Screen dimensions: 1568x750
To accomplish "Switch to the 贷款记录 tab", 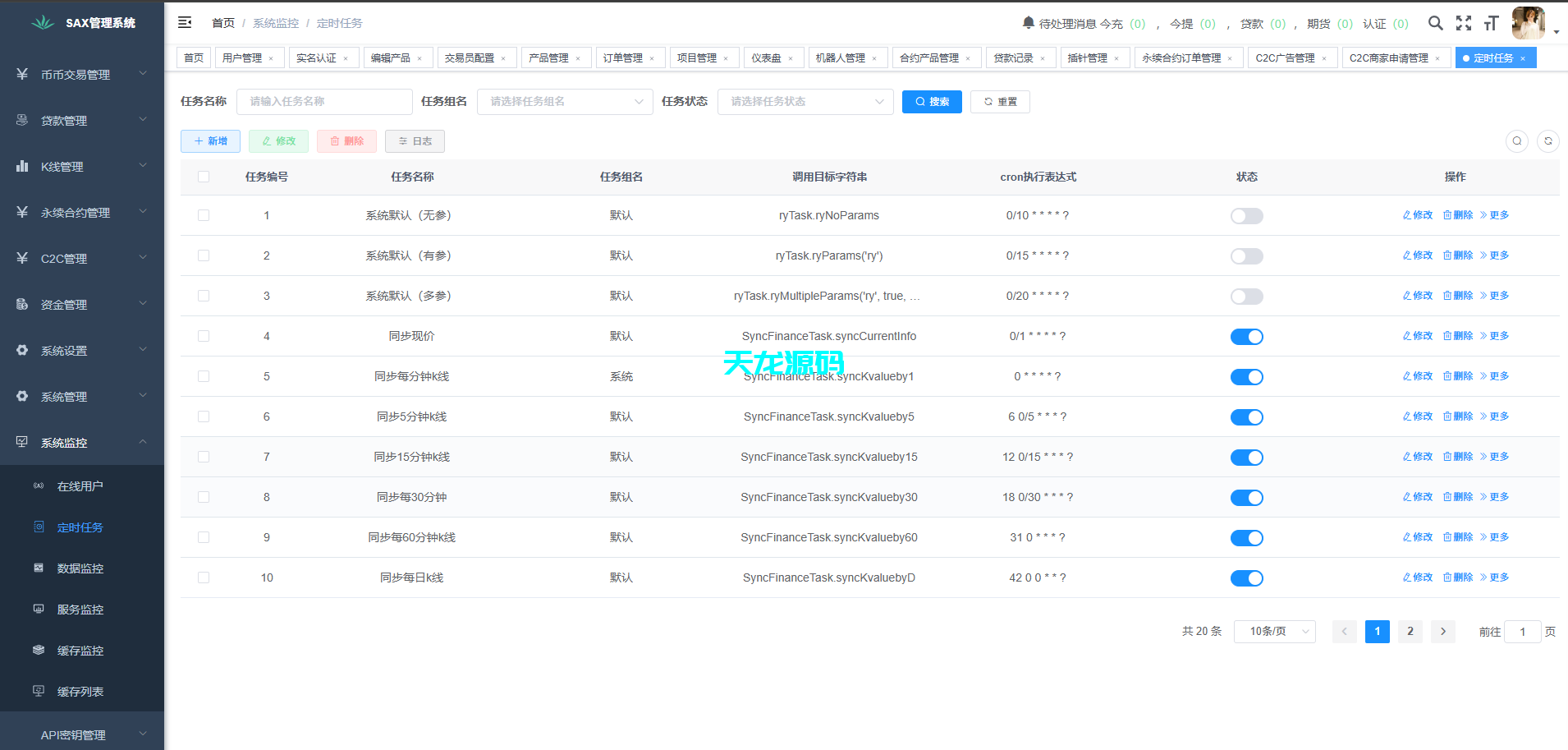I will point(1016,58).
